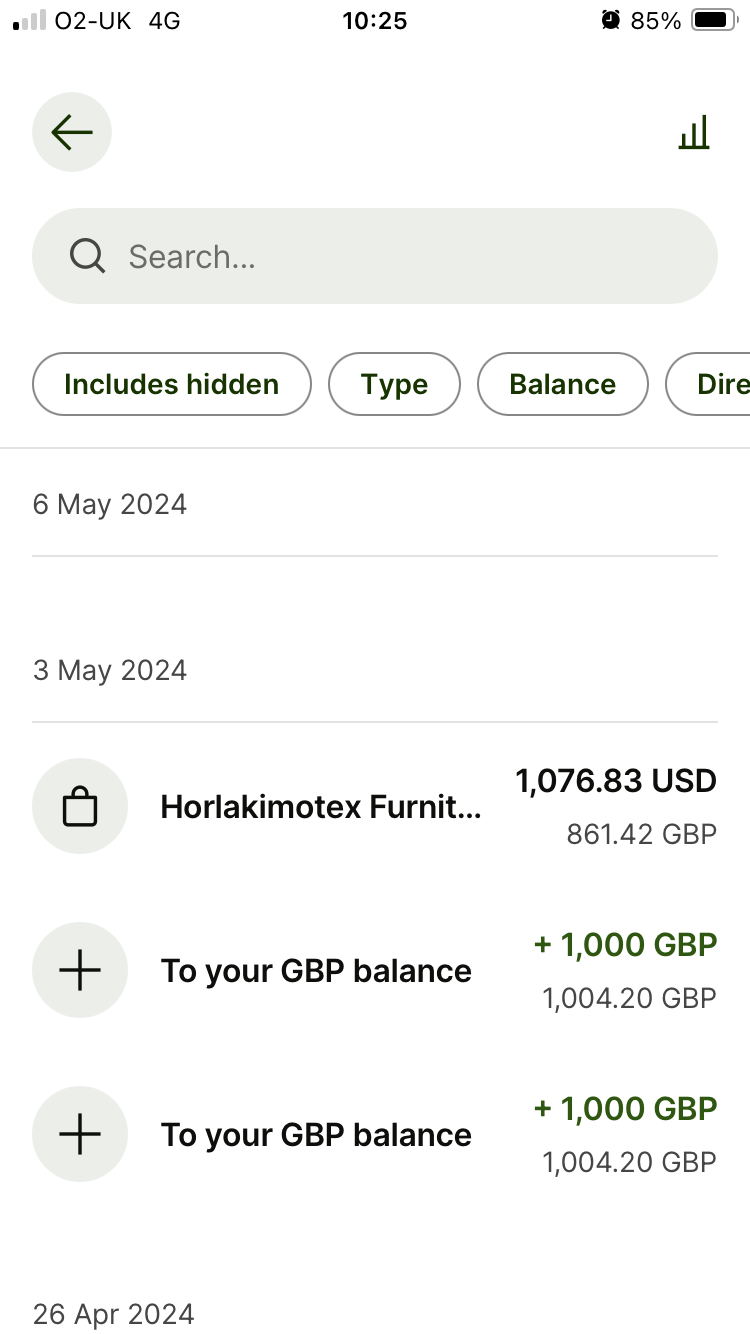This screenshot has height=1334, width=750.
Task: Tap the battery icon in the status bar
Action: [x=714, y=20]
